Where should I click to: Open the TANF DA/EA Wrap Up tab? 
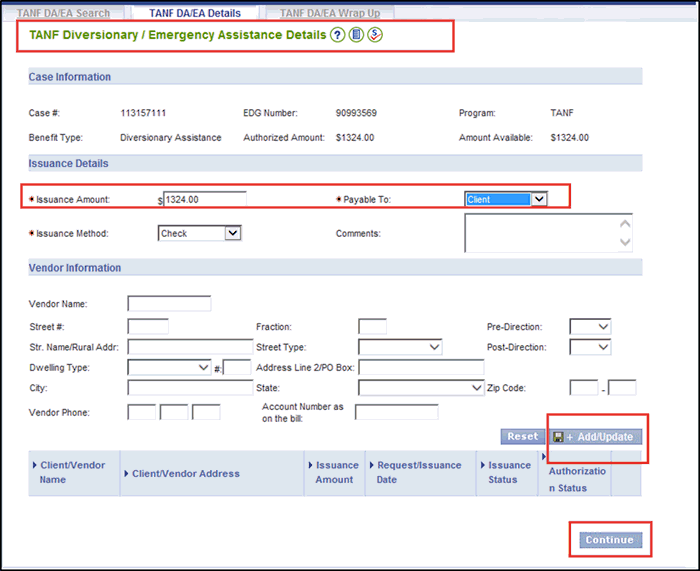pyautogui.click(x=330, y=13)
